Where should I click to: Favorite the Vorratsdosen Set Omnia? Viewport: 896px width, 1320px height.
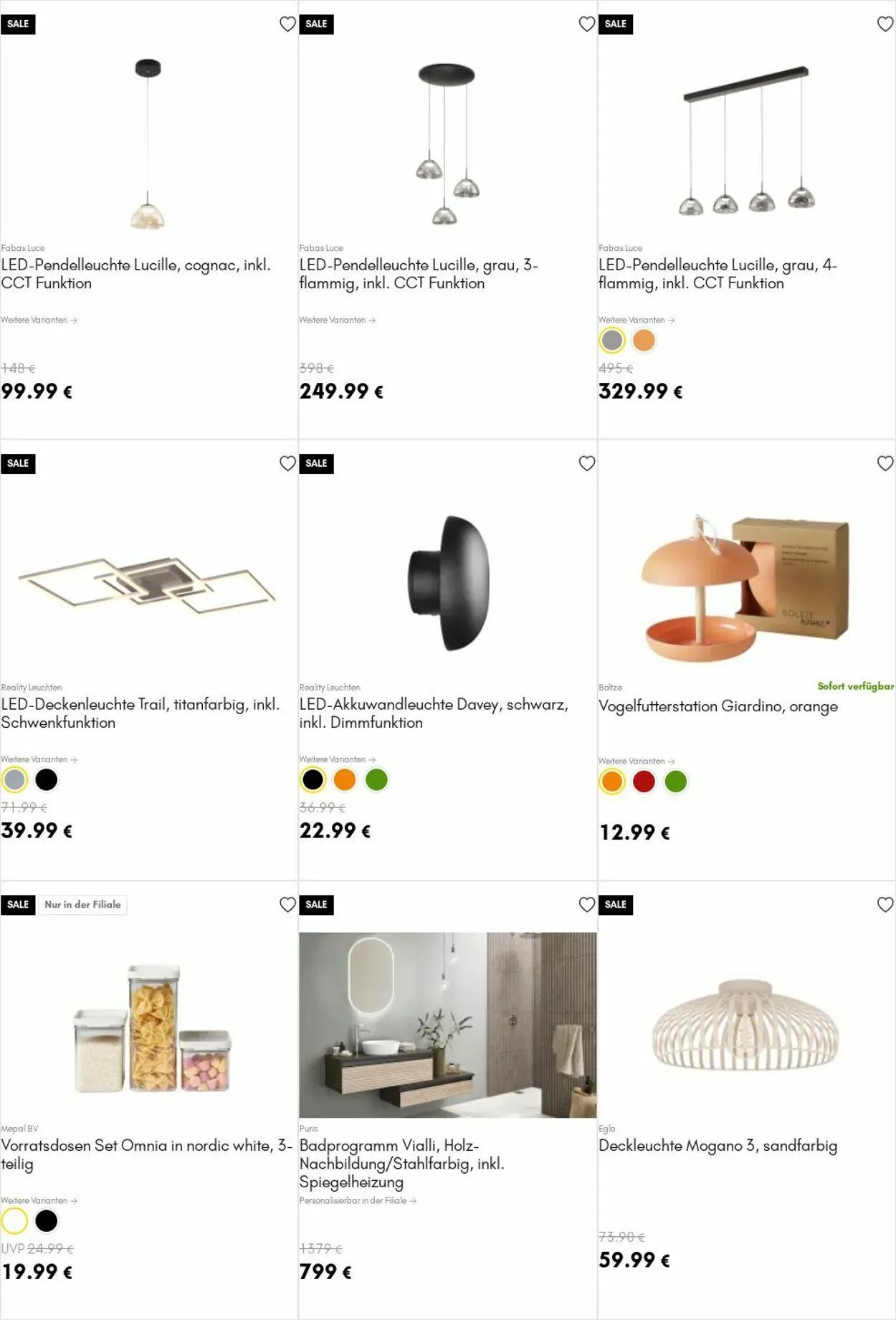(287, 905)
